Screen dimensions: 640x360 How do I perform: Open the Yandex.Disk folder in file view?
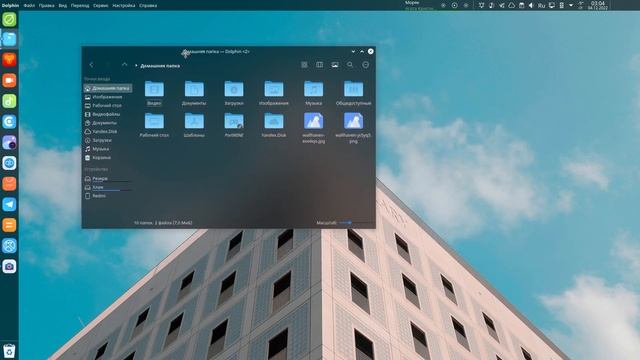click(274, 125)
